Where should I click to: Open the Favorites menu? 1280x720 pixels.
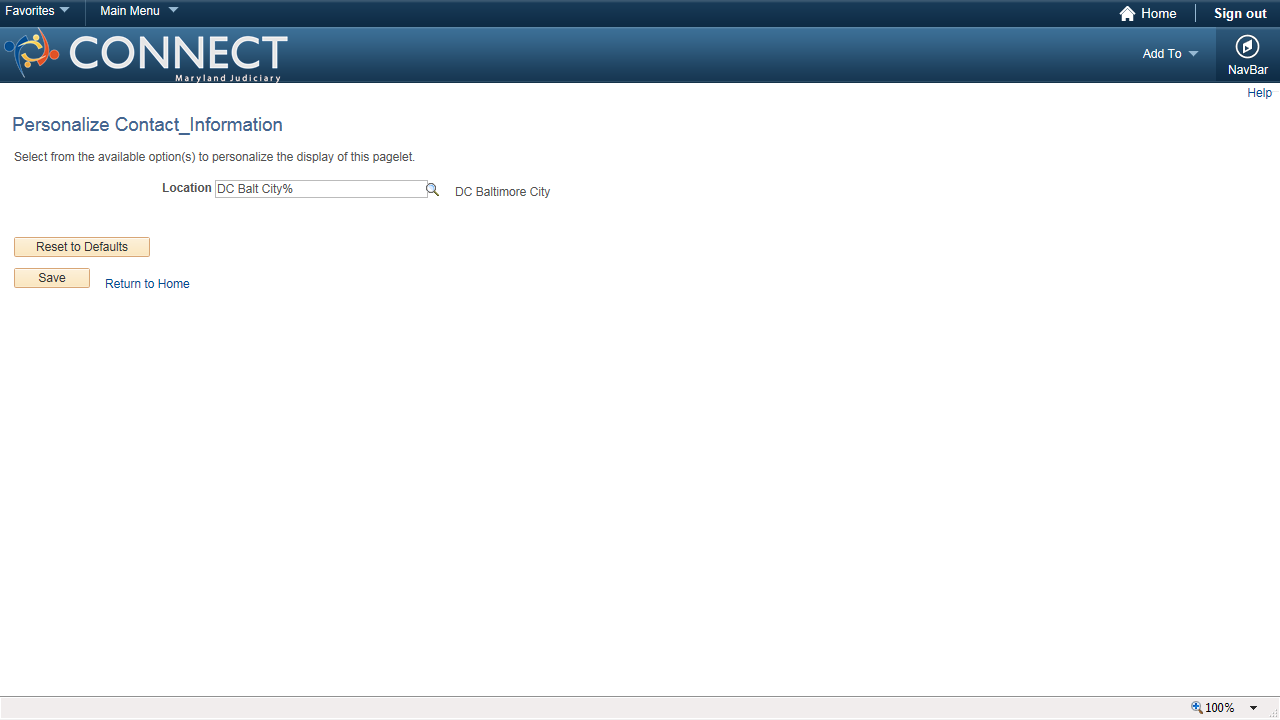click(30, 11)
